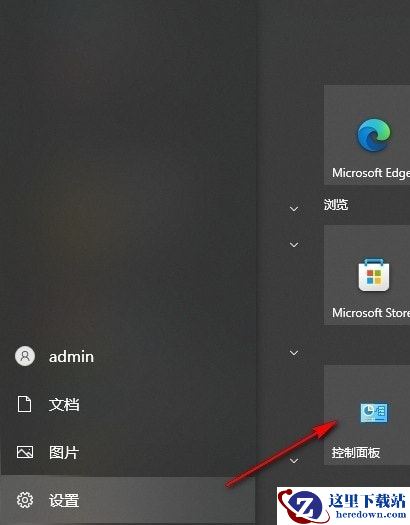The width and height of the screenshot is (410, 525).
Task: Click the 文档 document page icon
Action: 24,404
